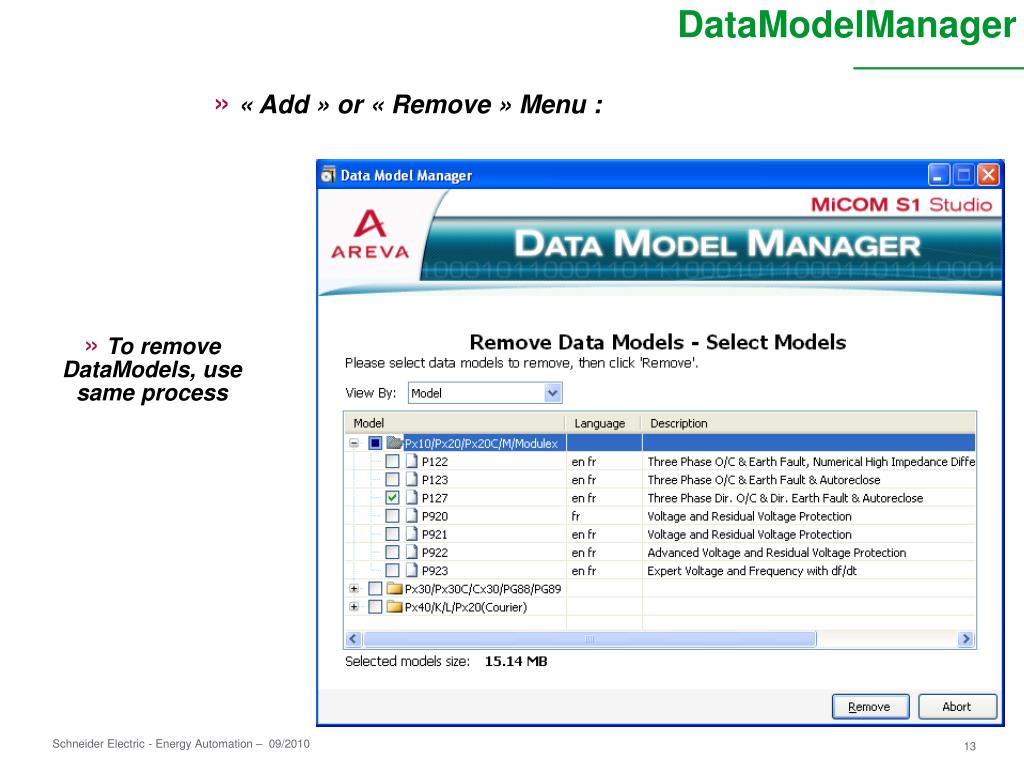Click the P923 document icon
The width and height of the screenshot is (1024, 768).
pos(411,571)
